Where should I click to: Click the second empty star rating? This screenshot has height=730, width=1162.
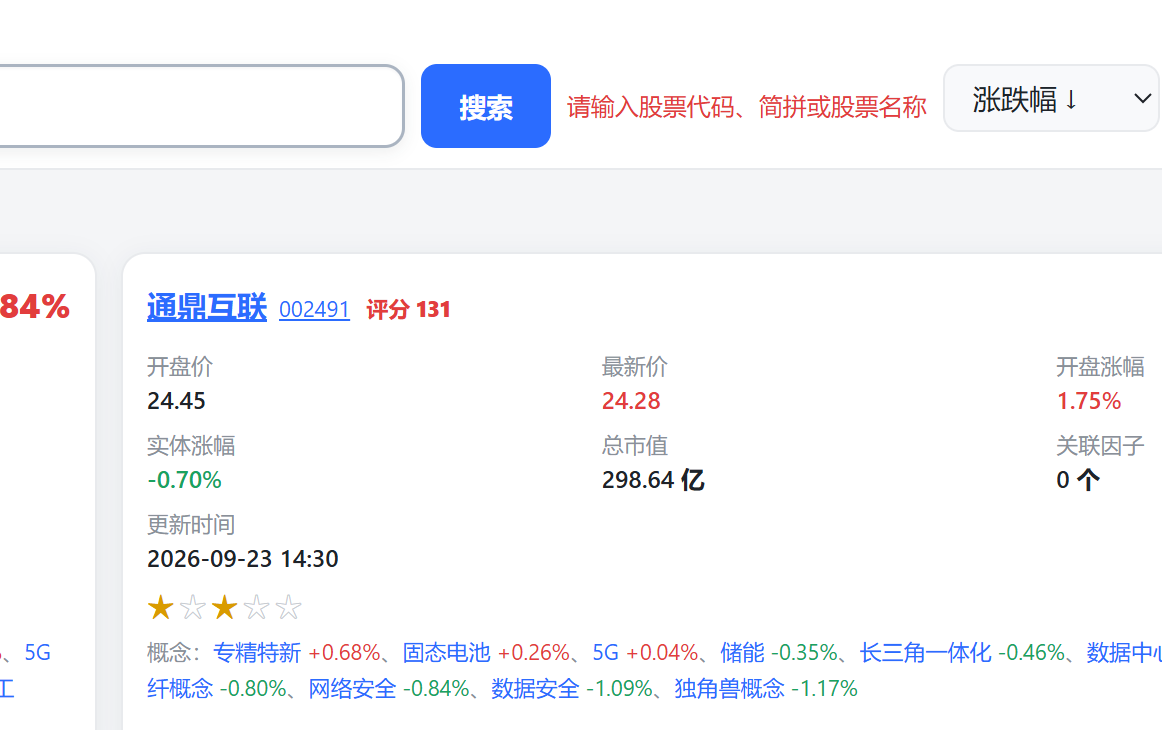(x=193, y=608)
